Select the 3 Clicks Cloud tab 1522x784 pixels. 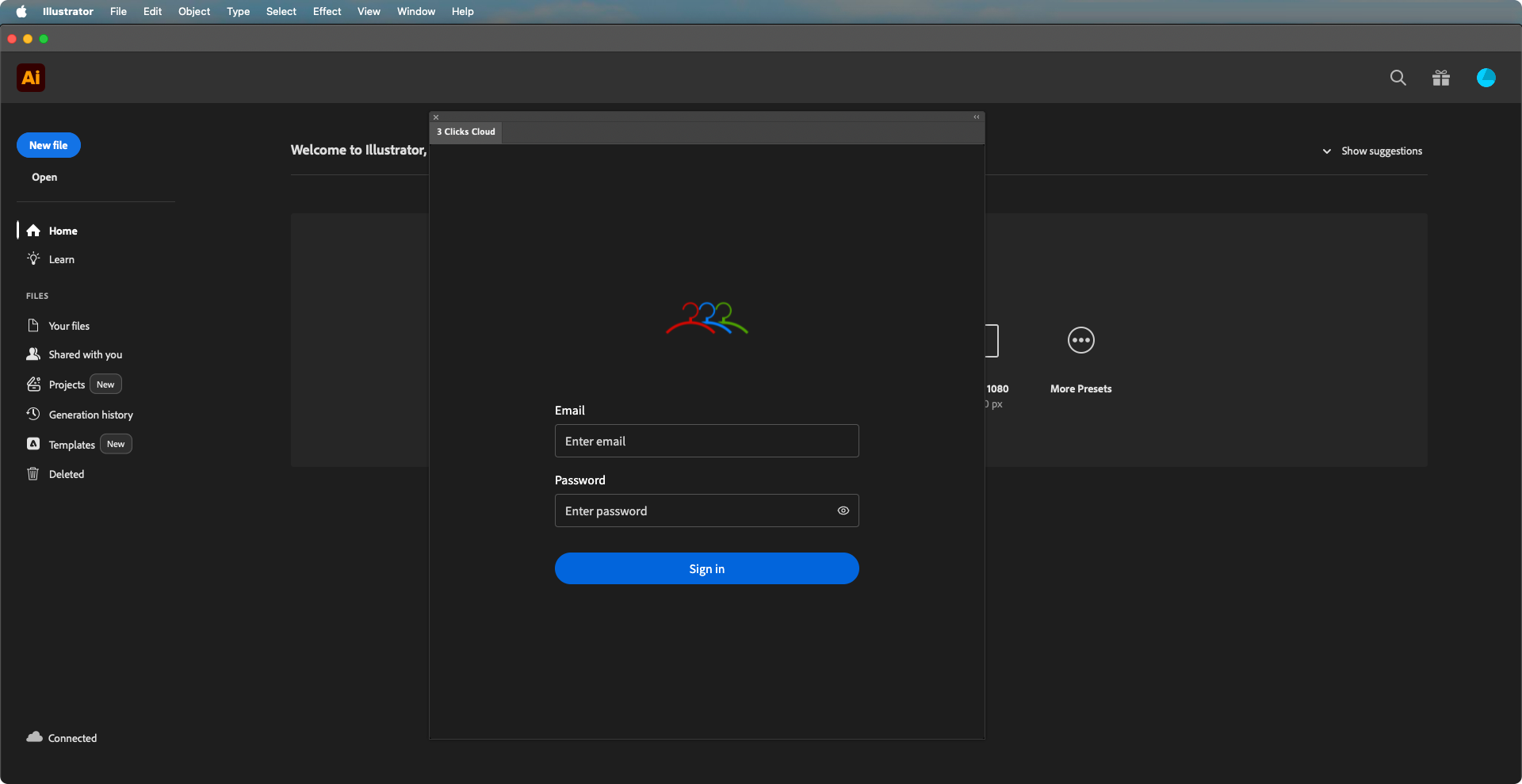[466, 132]
